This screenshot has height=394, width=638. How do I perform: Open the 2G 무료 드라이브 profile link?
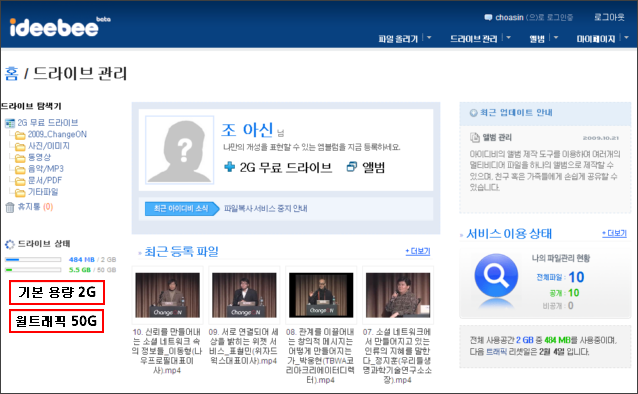point(286,167)
